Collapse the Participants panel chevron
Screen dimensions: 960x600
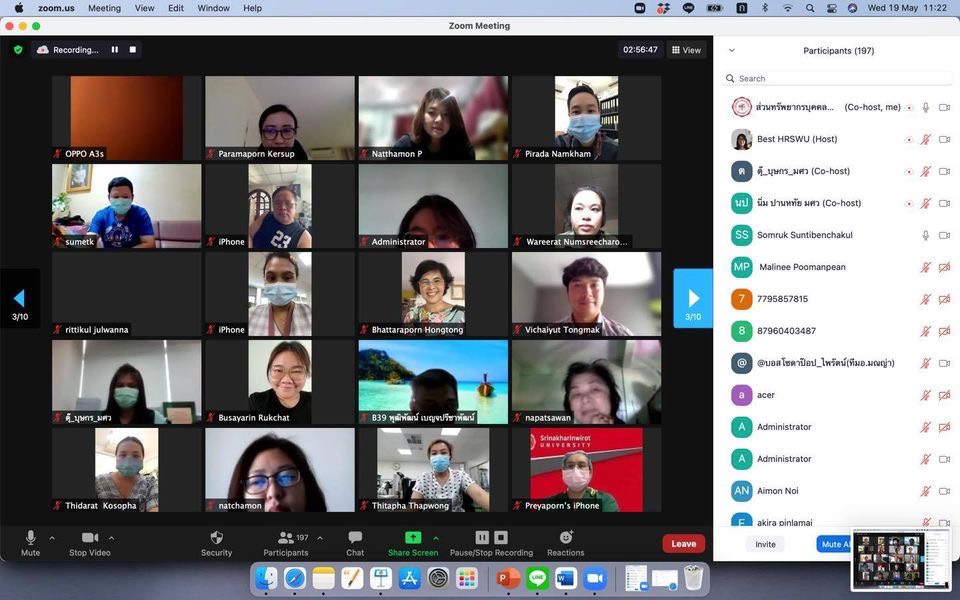click(x=731, y=50)
